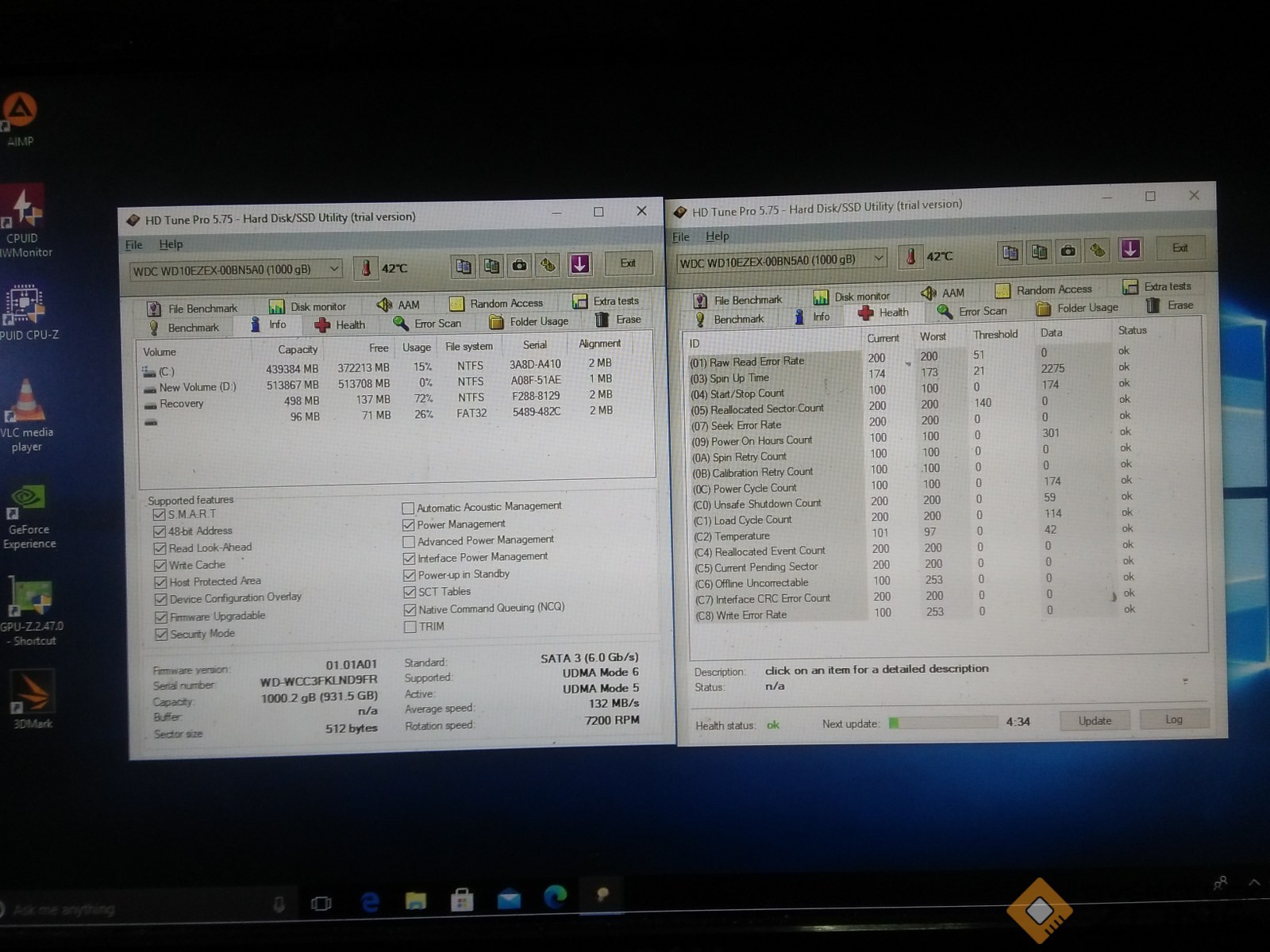Image resolution: width=1270 pixels, height=952 pixels.
Task: Switch to Folder Usage tab in right window
Action: tap(1077, 307)
